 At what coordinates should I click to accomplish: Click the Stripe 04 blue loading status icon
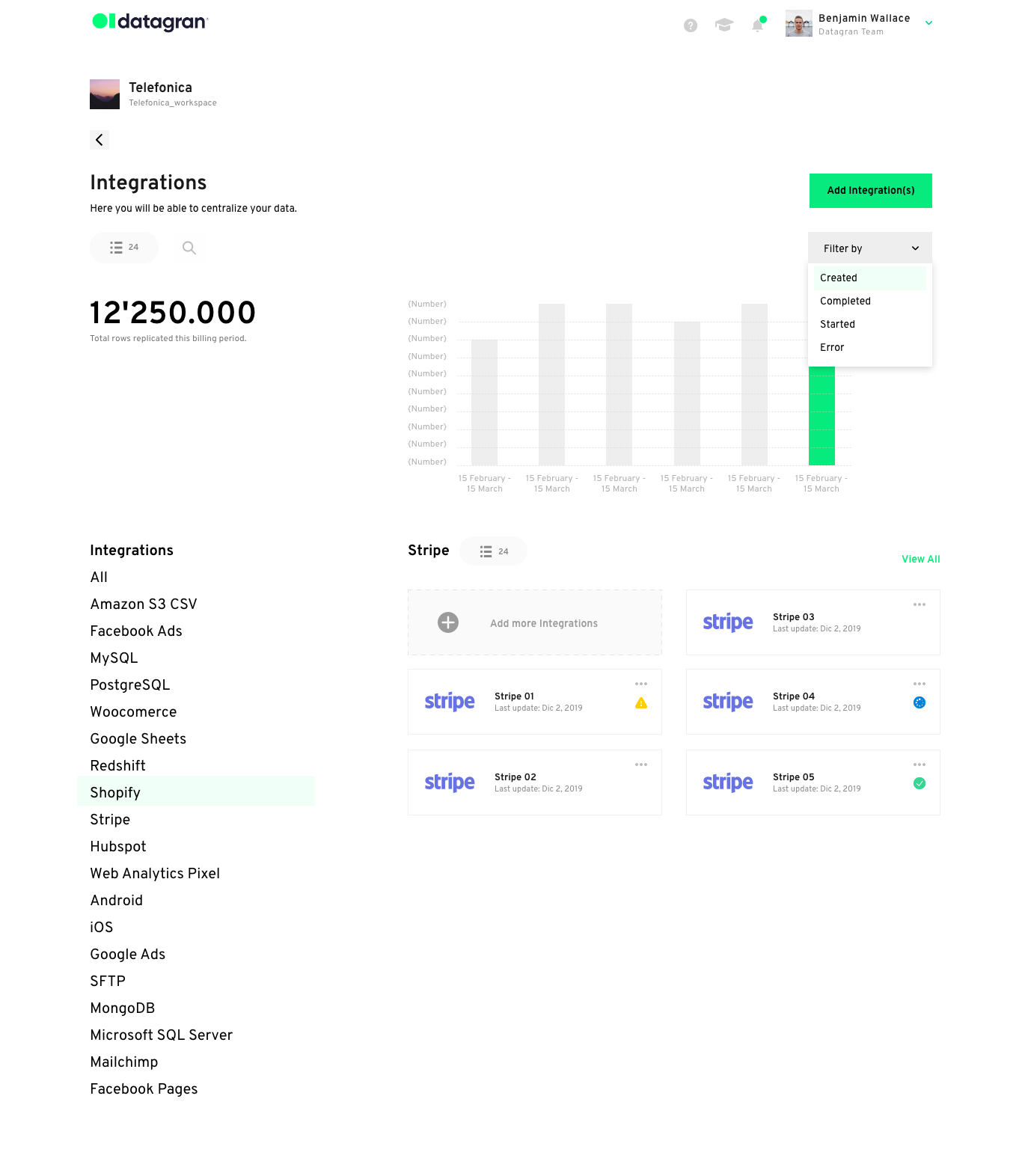tap(920, 702)
